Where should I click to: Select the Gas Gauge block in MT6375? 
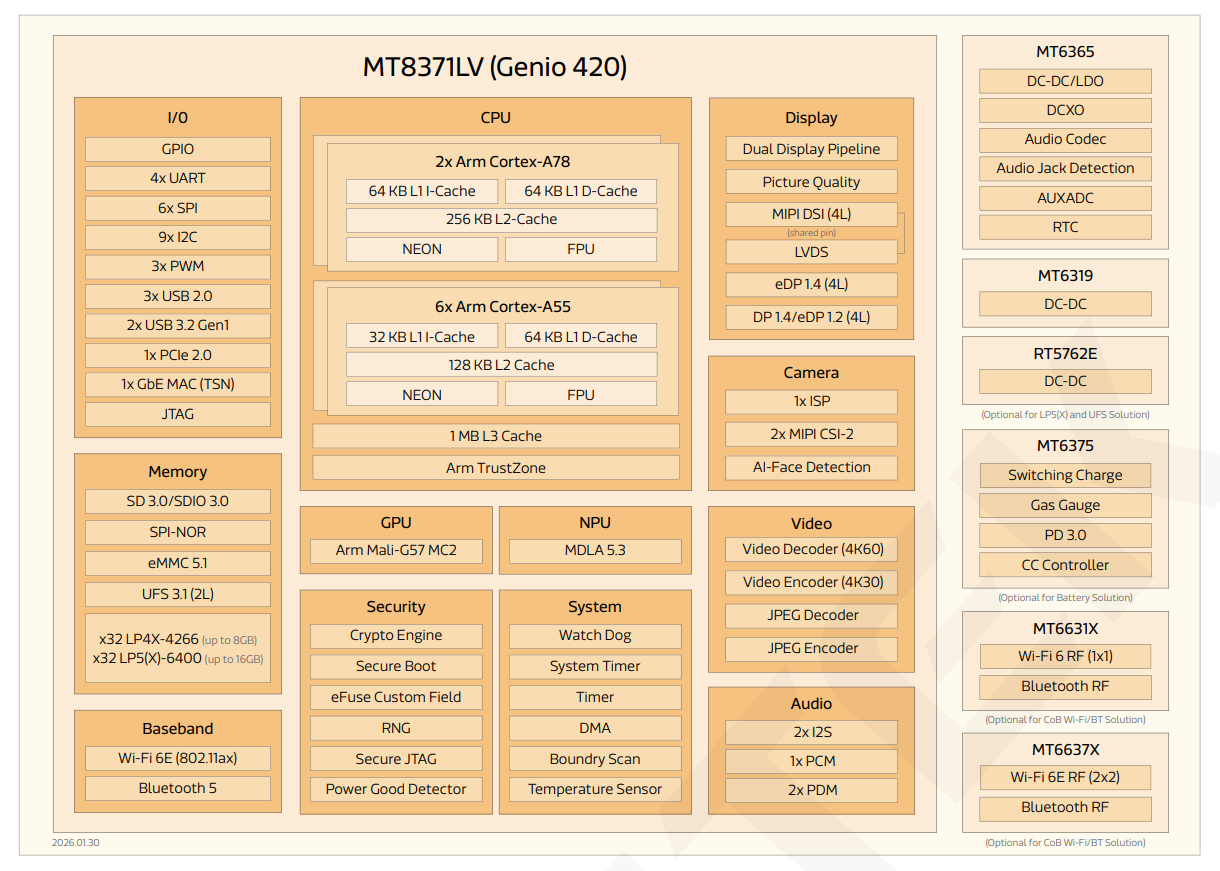click(1065, 505)
